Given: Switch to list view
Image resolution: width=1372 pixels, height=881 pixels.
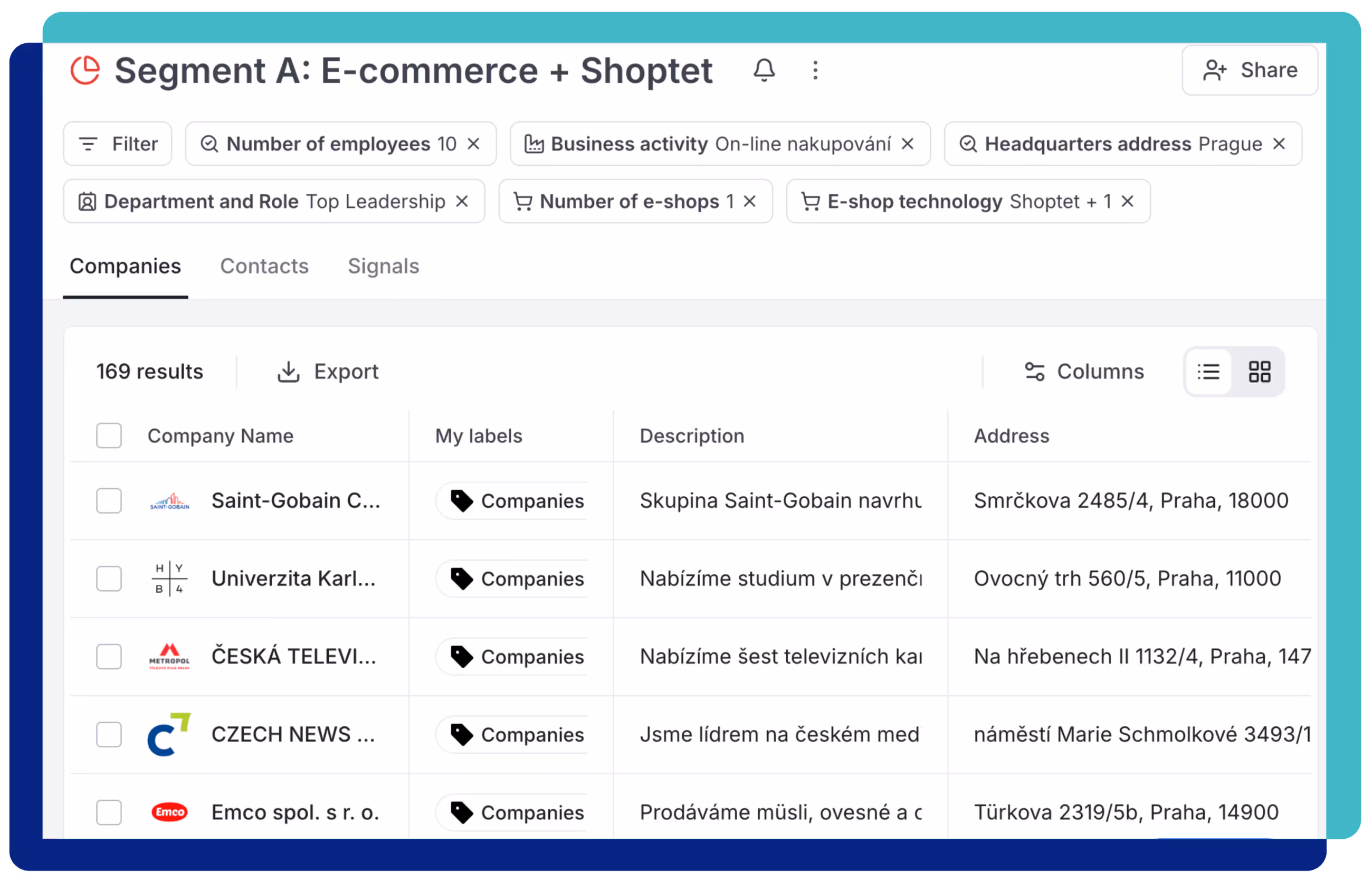Looking at the screenshot, I should click(x=1208, y=371).
